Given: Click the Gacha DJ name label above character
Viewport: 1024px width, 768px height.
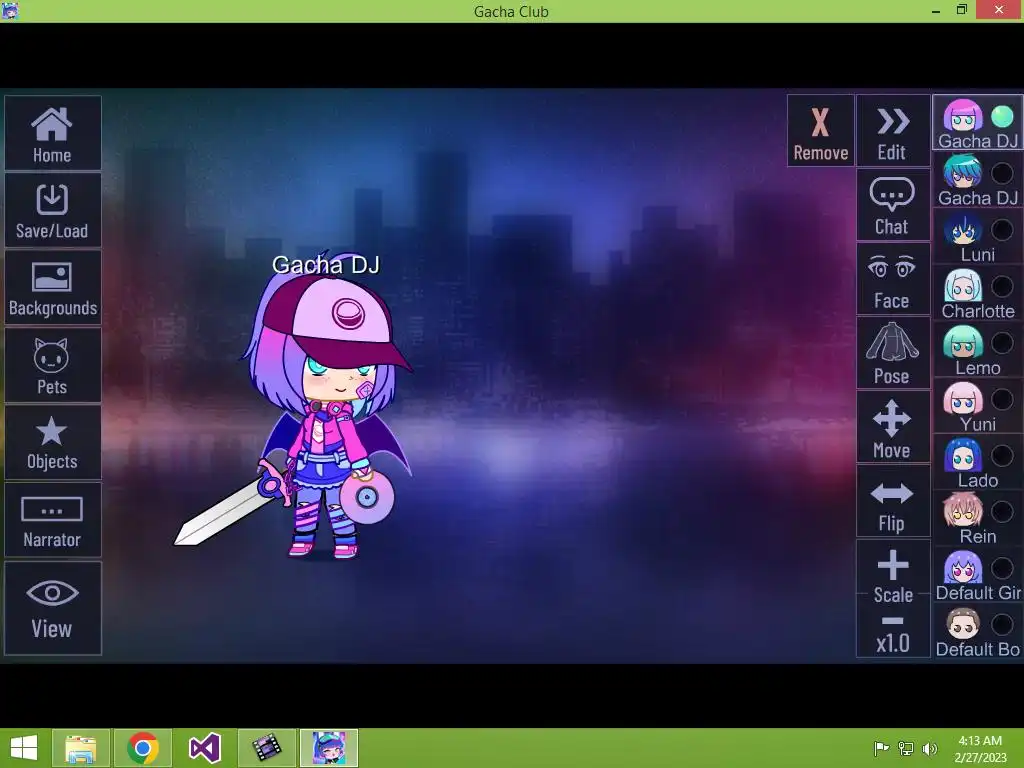Looking at the screenshot, I should pyautogui.click(x=326, y=265).
